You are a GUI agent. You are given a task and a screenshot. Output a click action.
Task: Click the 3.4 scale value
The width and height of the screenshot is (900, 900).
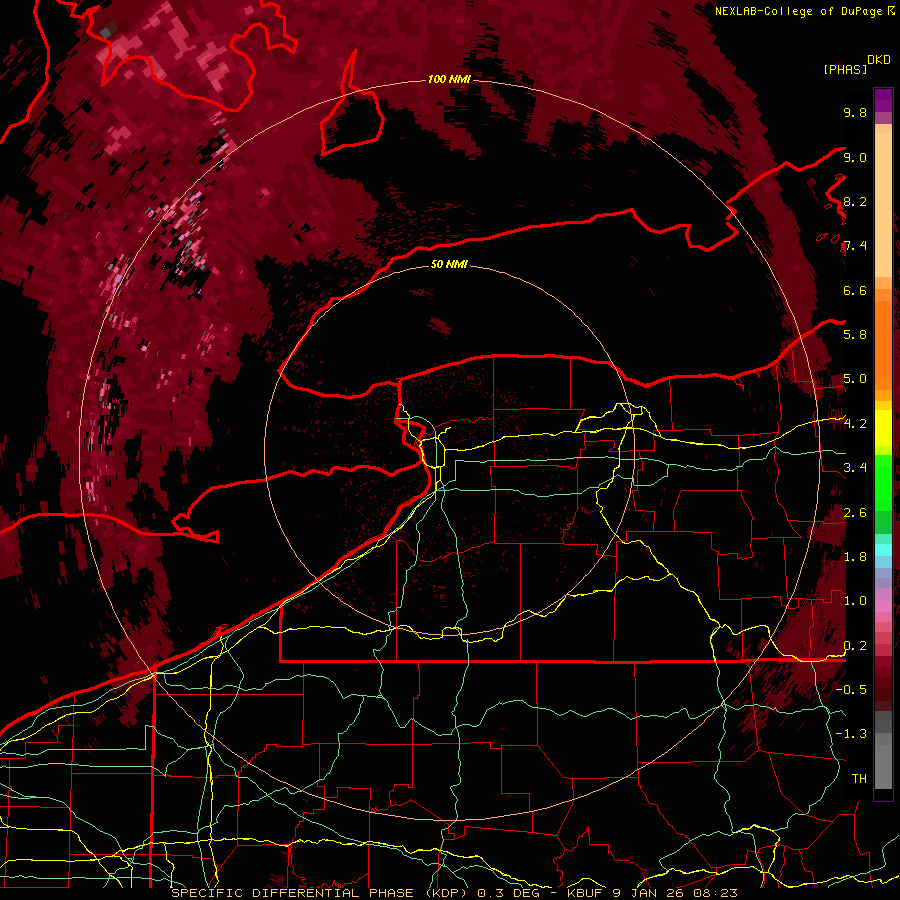tap(855, 468)
